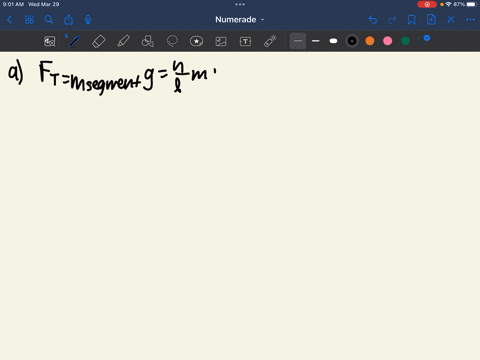Screen dimensions: 480x360
Task: Pick the black pen color
Action: (x=352, y=41)
